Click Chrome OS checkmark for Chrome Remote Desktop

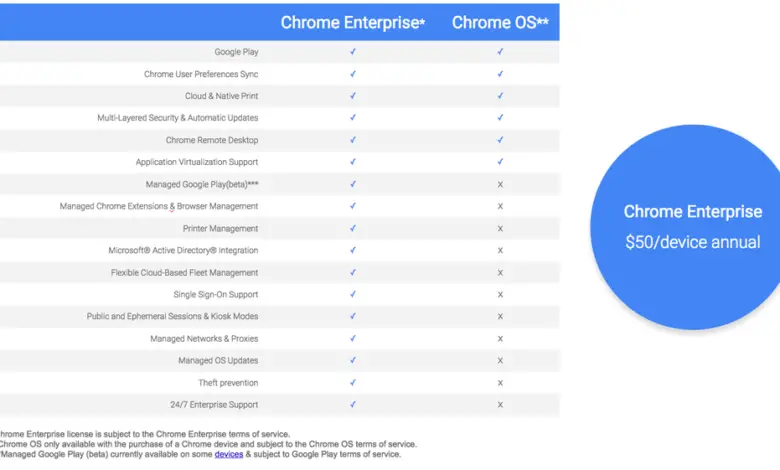coord(500,140)
